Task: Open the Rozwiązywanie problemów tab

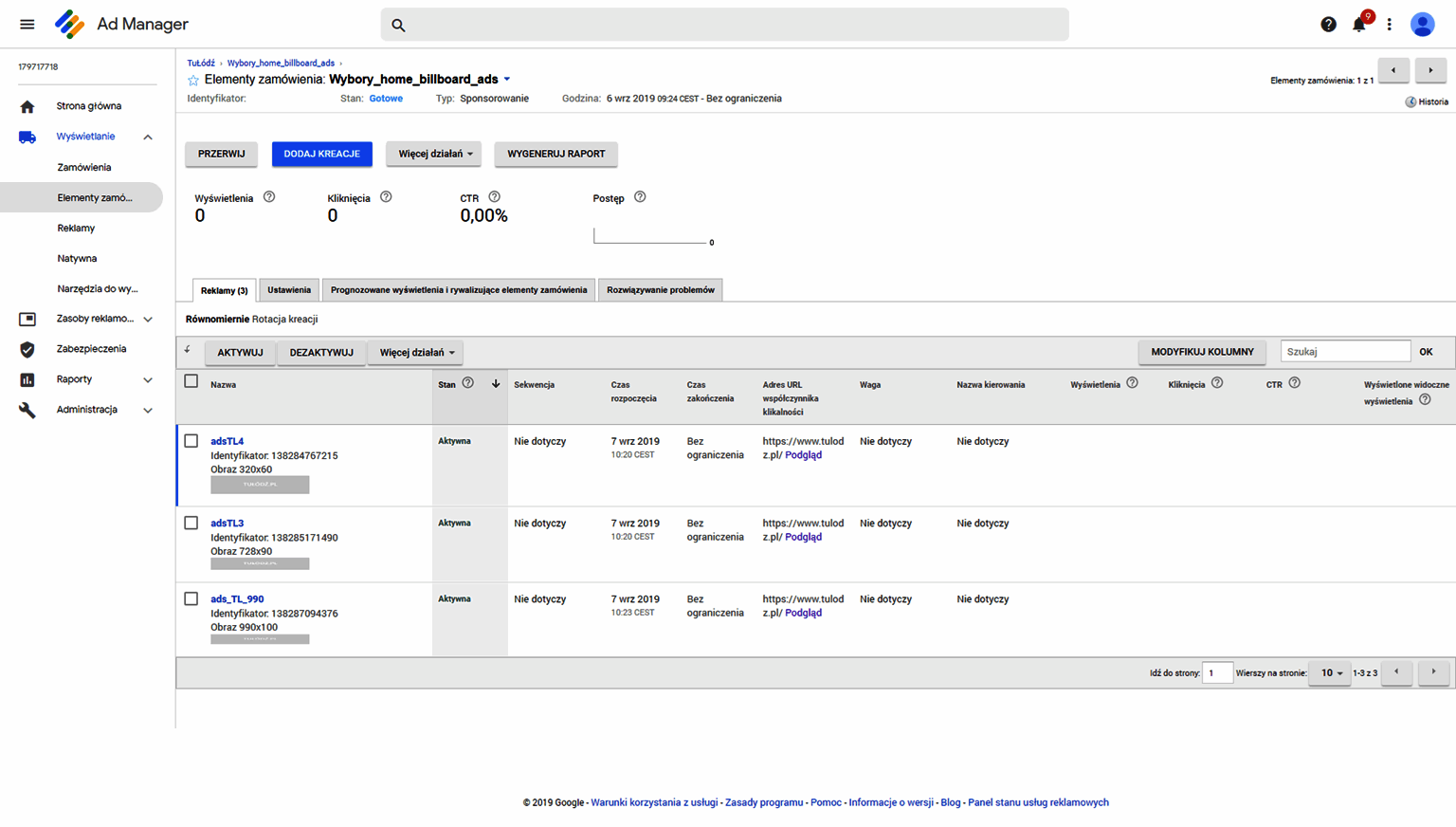Action: (660, 290)
